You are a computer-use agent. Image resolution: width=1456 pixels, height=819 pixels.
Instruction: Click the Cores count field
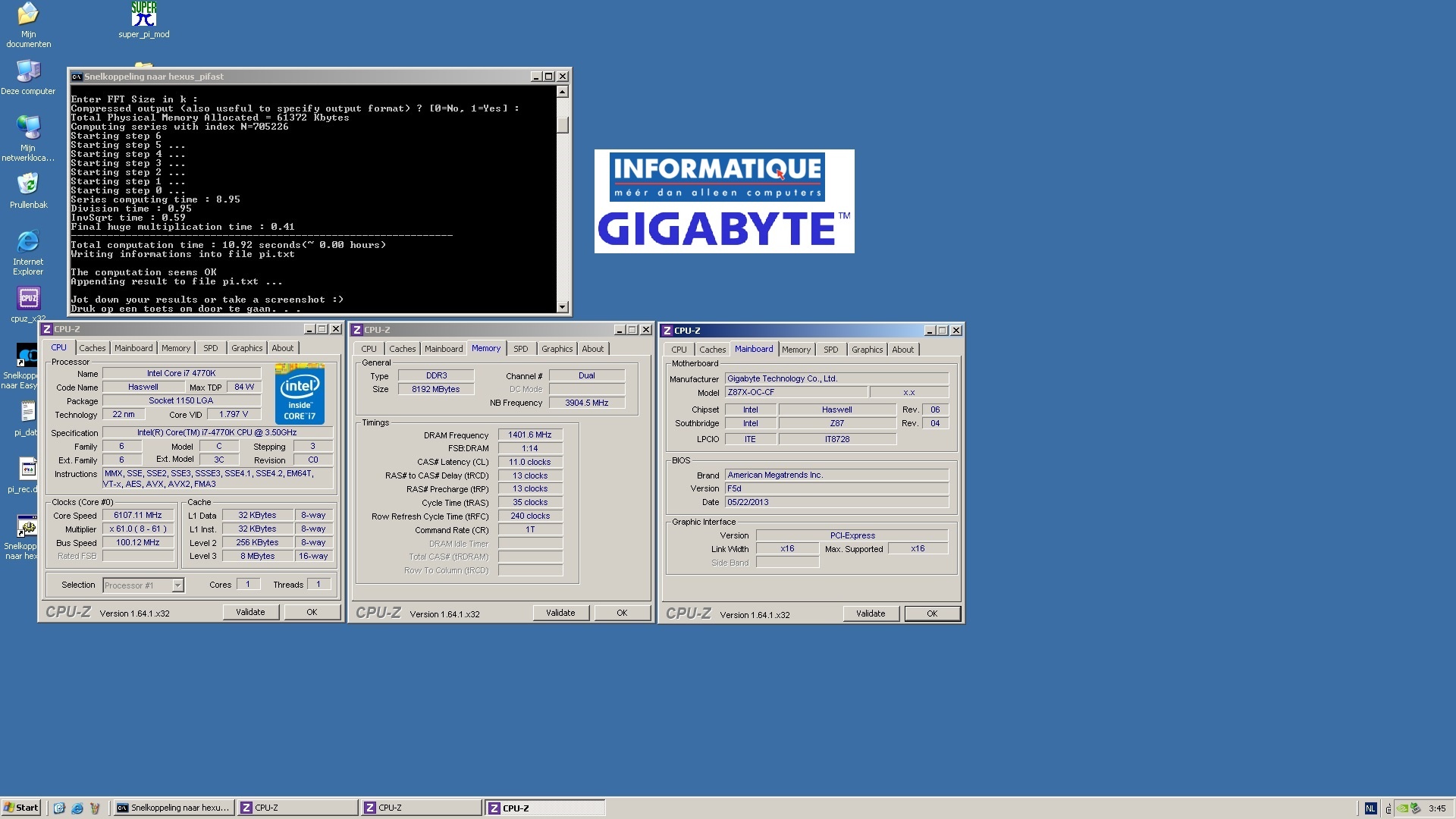click(247, 585)
